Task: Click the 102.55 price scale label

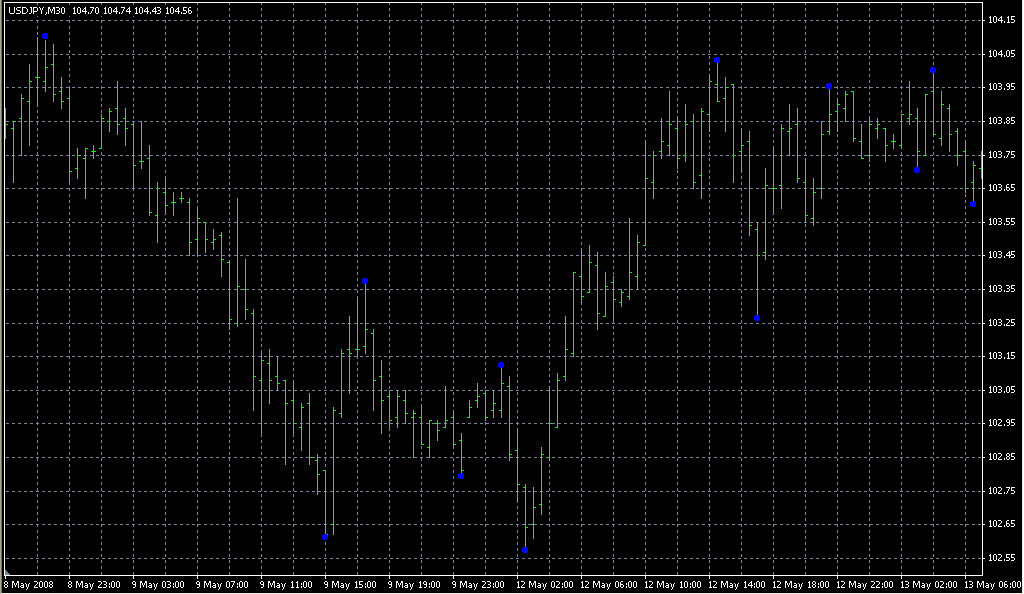Action: pos(1001,557)
